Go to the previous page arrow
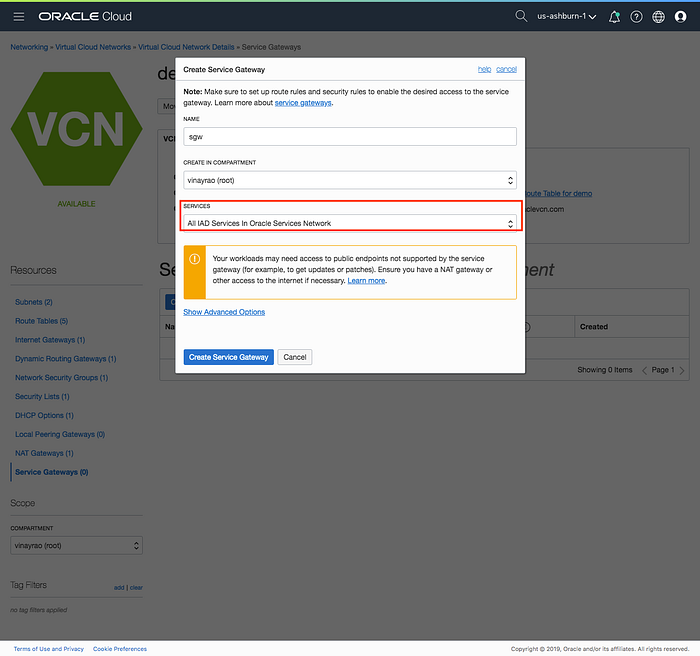 (644, 370)
